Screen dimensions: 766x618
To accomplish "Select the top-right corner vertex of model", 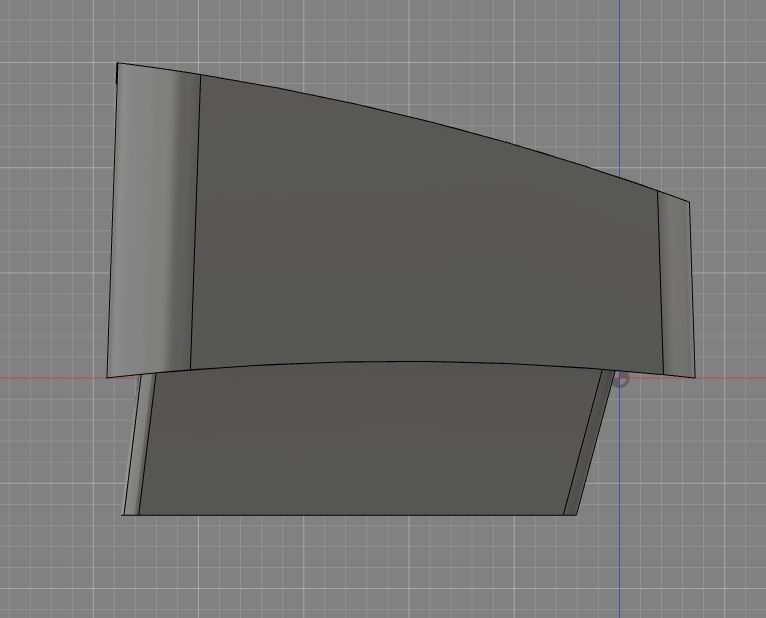I will [x=689, y=203].
